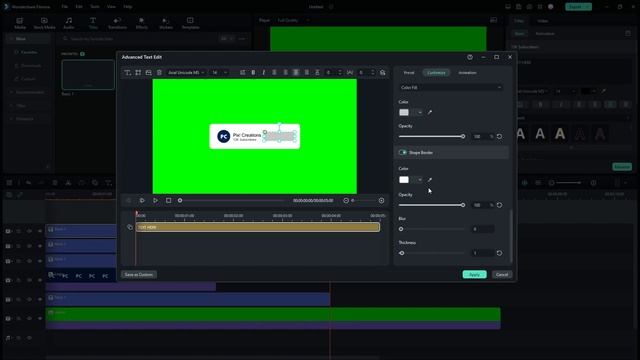Click the fill Opacity slider handle
This screenshot has width=640, height=360.
463,136
